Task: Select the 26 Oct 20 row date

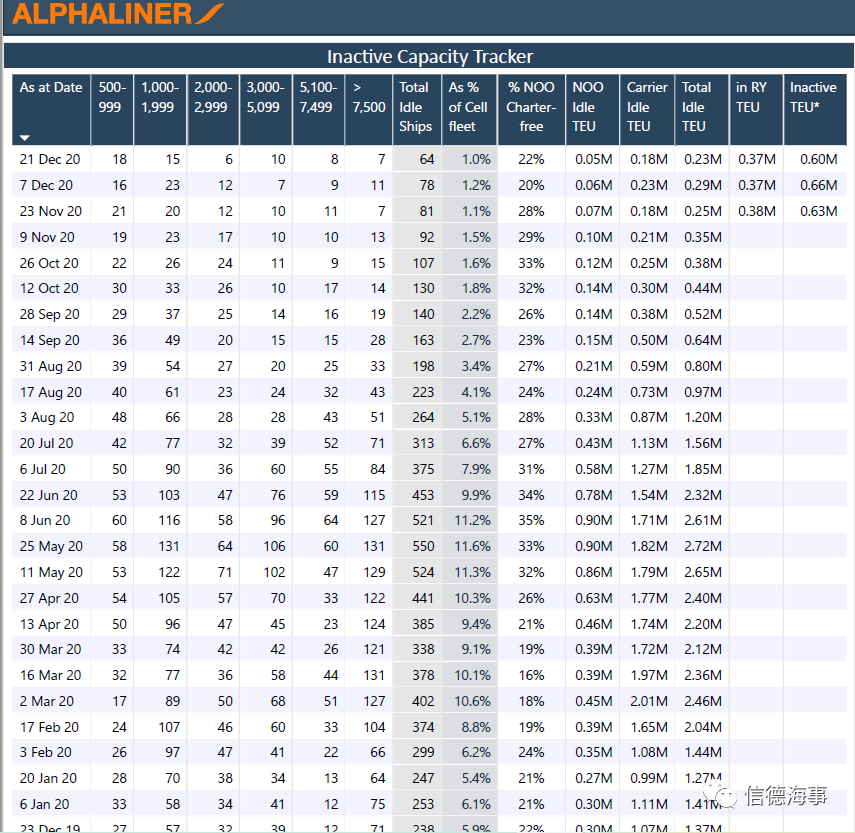Action: (49, 263)
